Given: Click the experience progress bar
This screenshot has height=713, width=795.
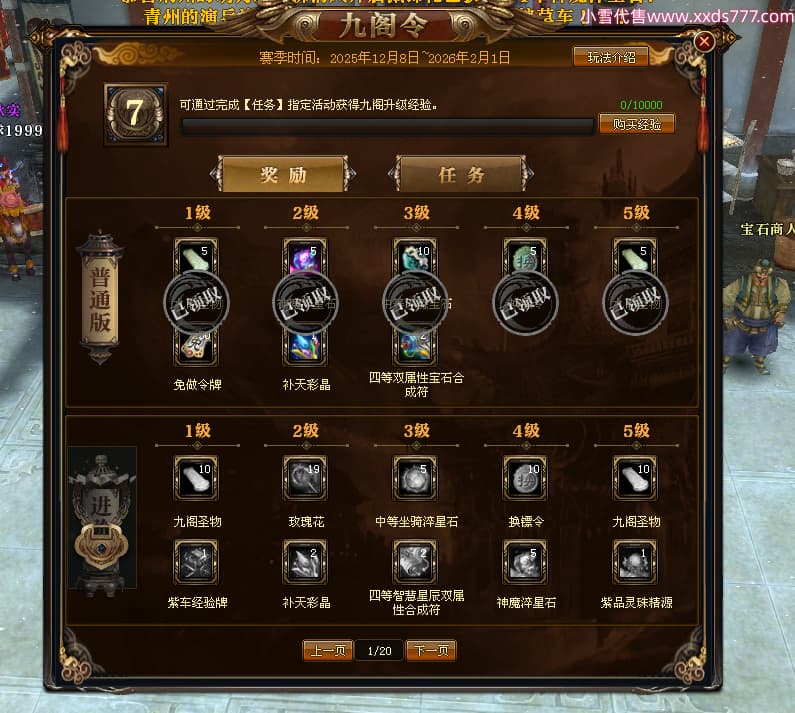Looking at the screenshot, I should [388, 126].
